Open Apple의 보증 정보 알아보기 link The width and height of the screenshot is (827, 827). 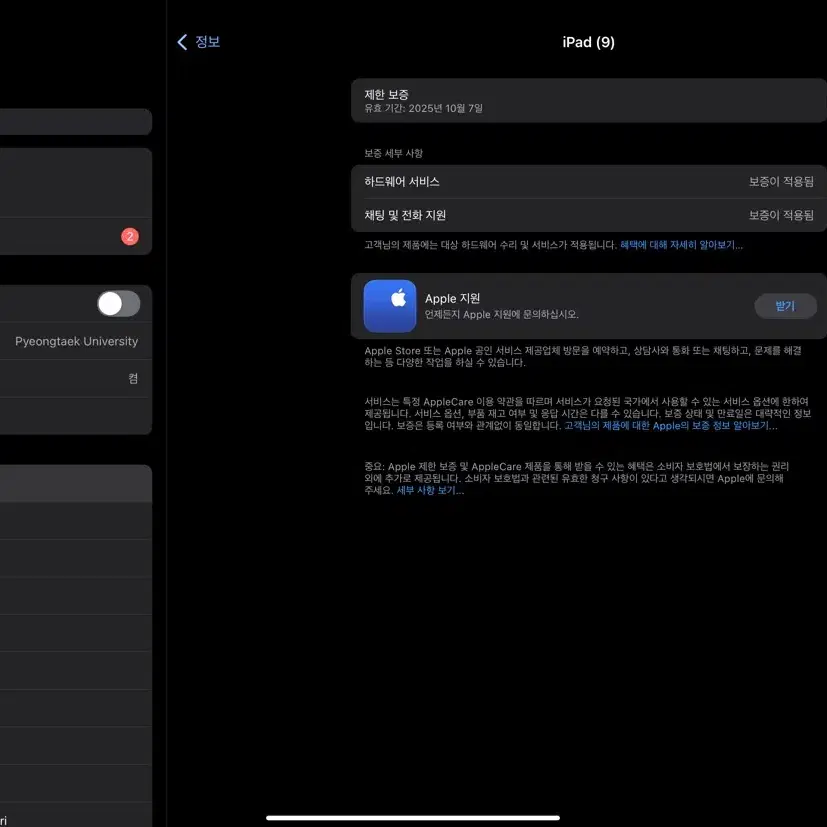(x=670, y=426)
